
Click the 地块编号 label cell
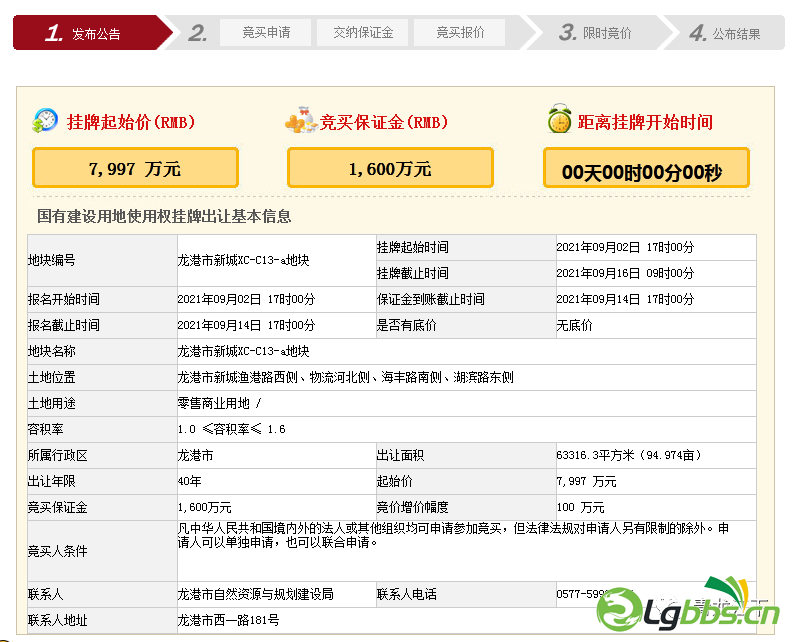click(x=102, y=260)
